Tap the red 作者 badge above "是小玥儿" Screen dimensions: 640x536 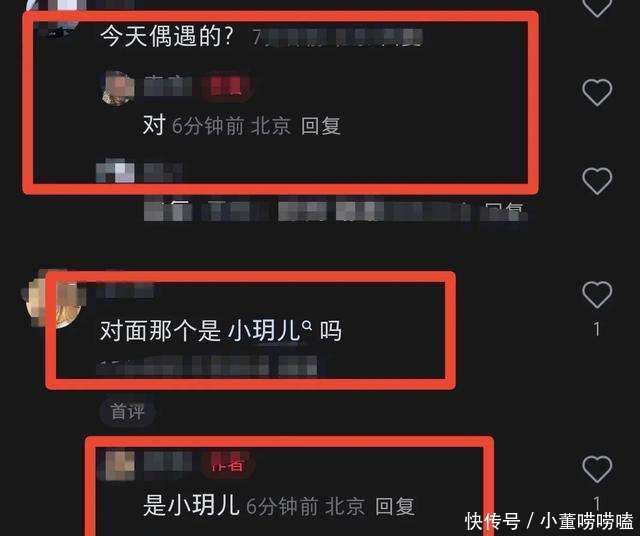[228, 465]
